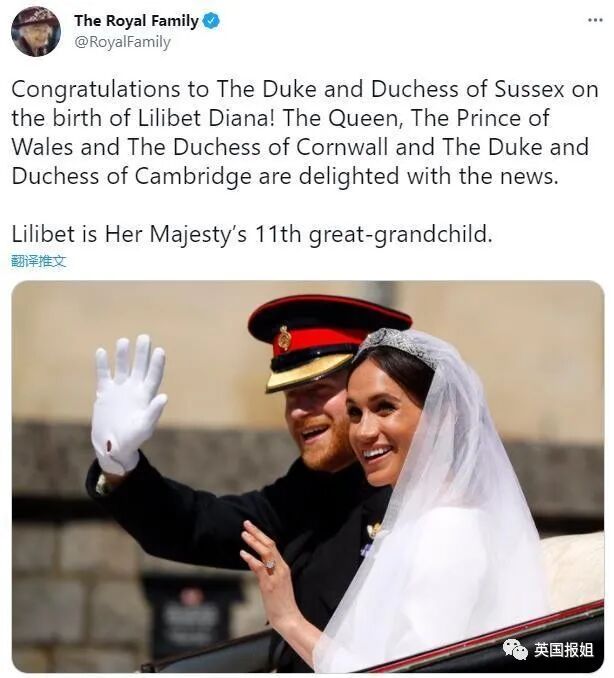Open the attached wedding carriage photo
The image size is (614, 678).
307,477
